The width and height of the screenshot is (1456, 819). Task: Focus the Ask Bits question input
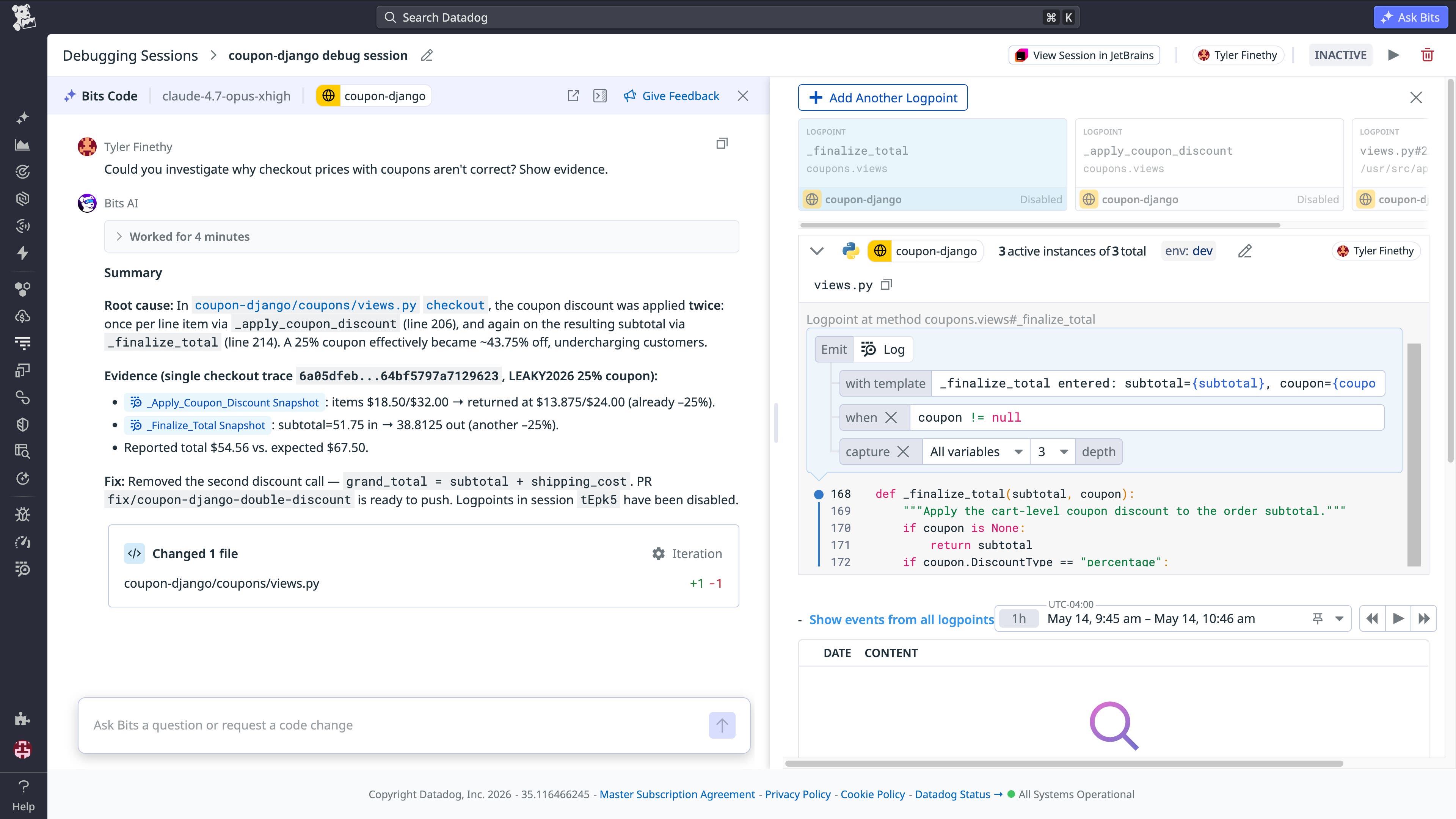click(395, 725)
